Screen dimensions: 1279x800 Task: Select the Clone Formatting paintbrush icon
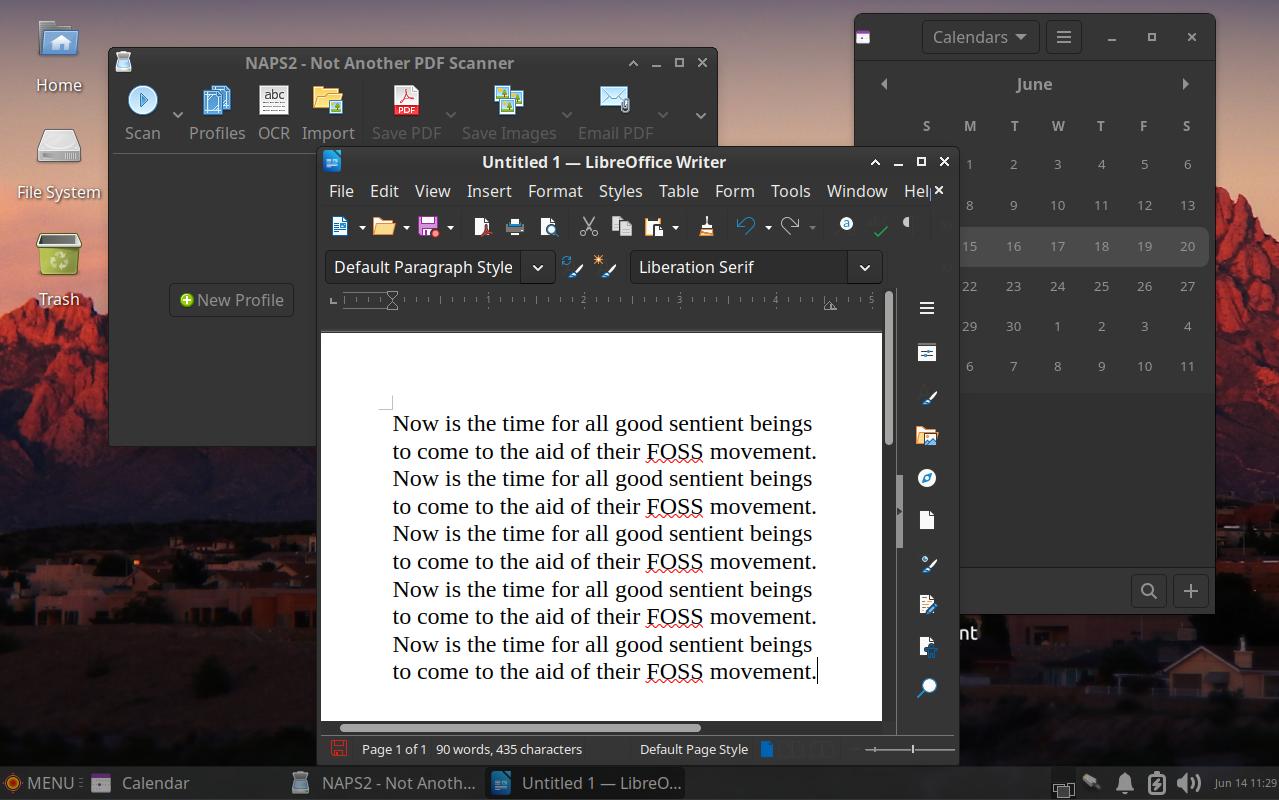(x=706, y=227)
